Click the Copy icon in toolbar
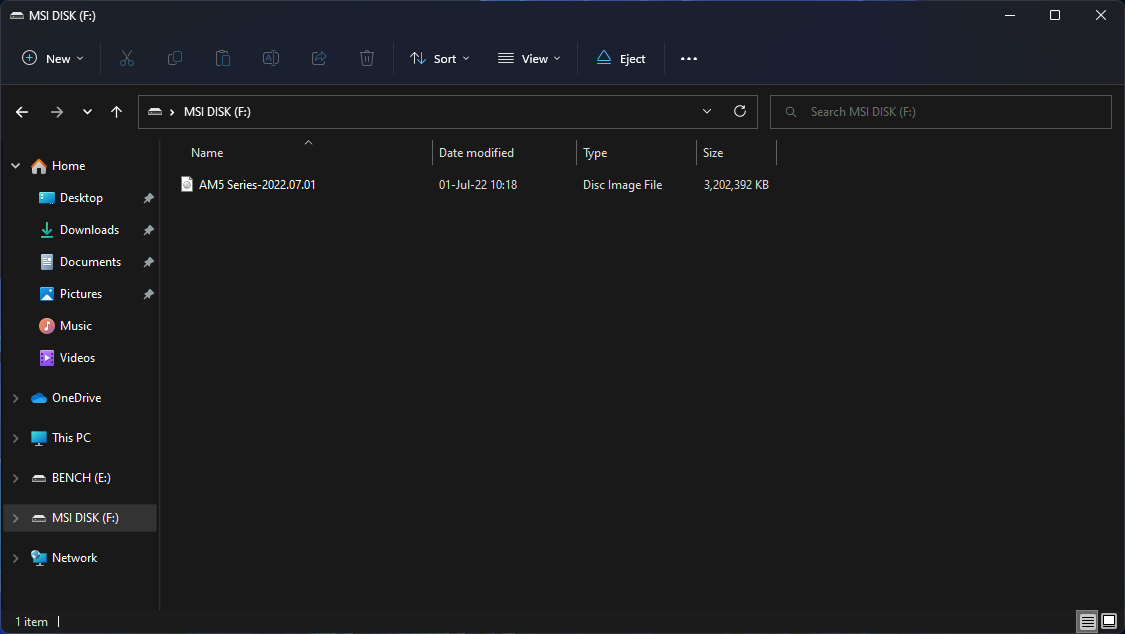The height and width of the screenshot is (634, 1125). [x=174, y=58]
